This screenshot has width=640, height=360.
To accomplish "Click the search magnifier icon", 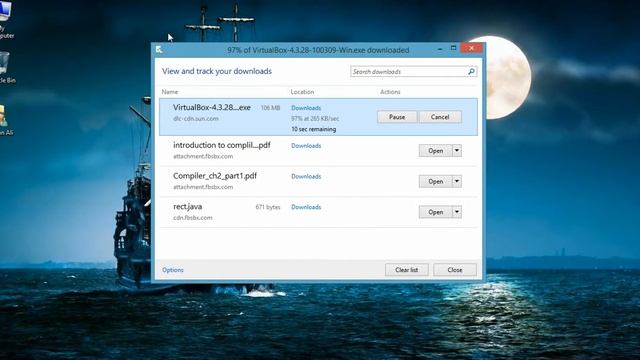I will click(x=471, y=71).
